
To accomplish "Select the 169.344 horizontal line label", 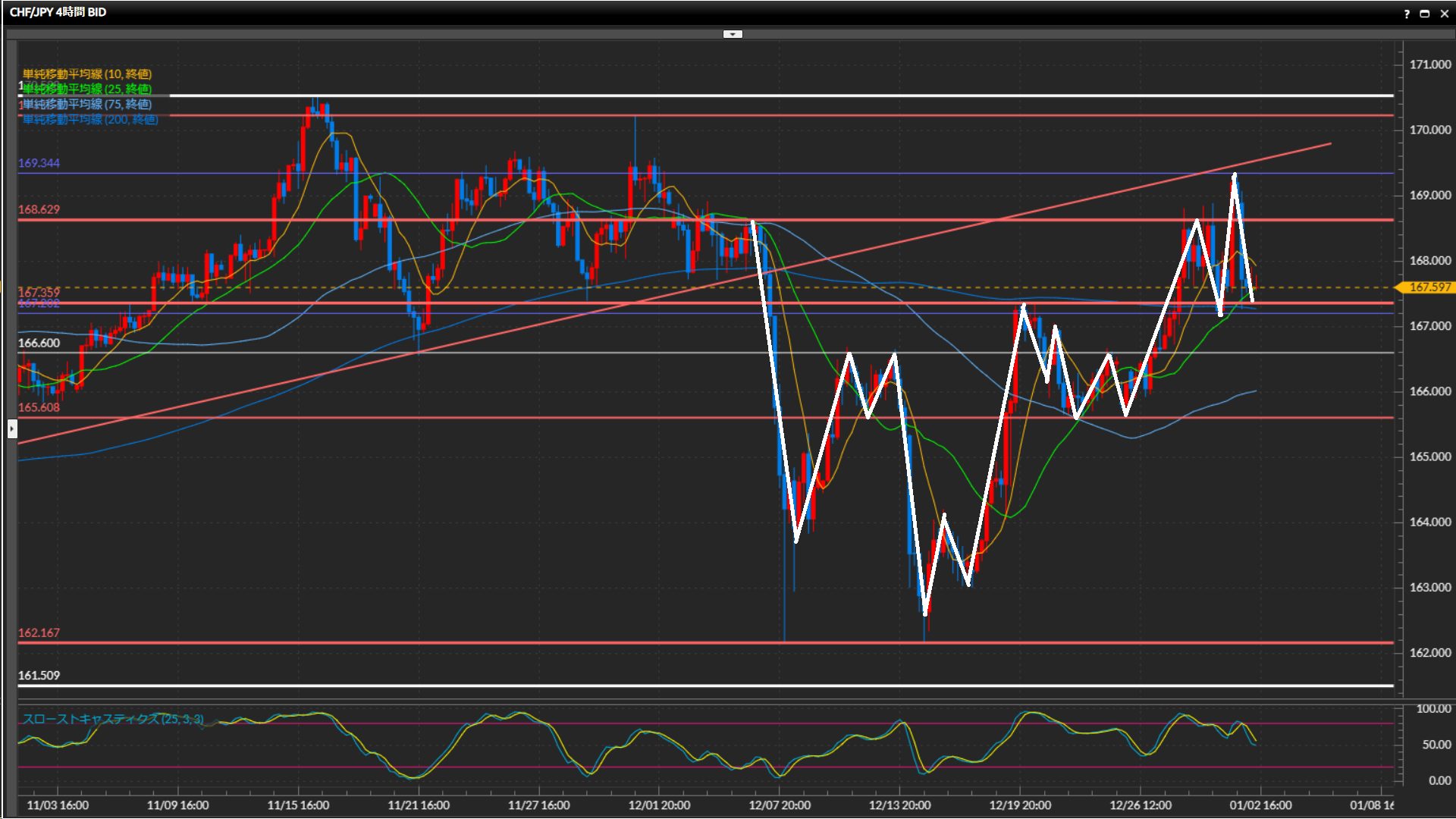I will tap(39, 163).
